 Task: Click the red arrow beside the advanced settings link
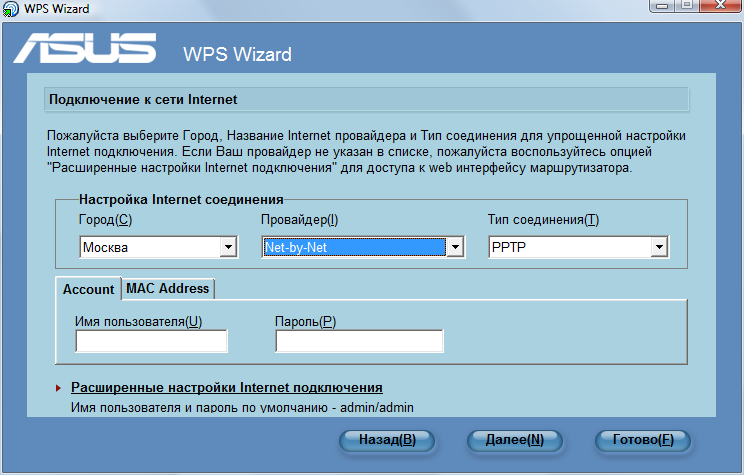tap(58, 388)
